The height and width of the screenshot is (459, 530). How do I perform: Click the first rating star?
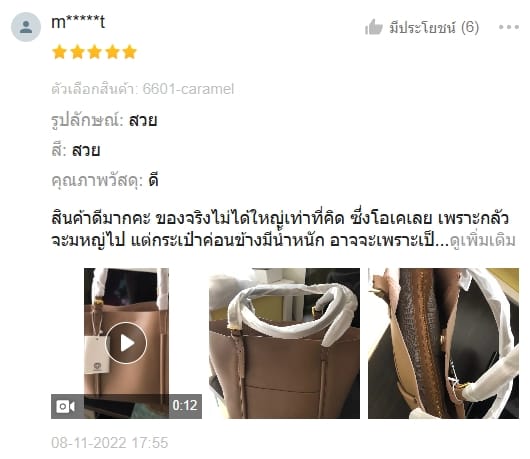pos(59,52)
